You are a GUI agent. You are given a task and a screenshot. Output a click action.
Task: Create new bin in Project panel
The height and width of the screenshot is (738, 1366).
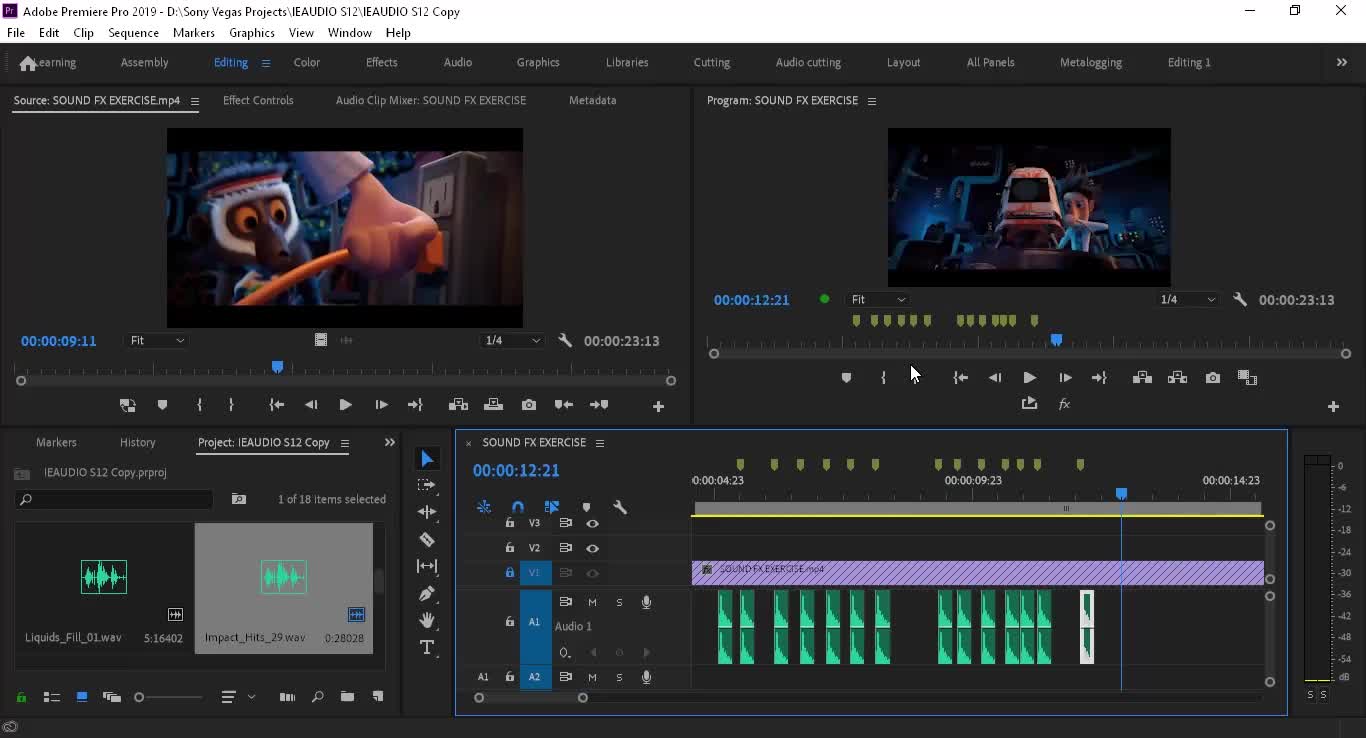pos(347,697)
